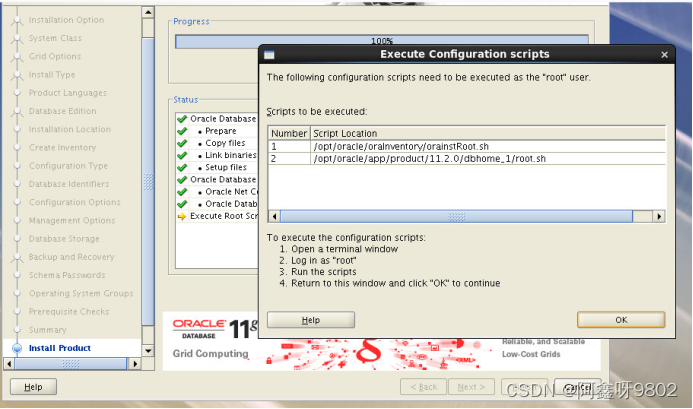This screenshot has width=693, height=409.
Task: Click the yellow arrow beside Execute Root Scripts
Action: 182,216
